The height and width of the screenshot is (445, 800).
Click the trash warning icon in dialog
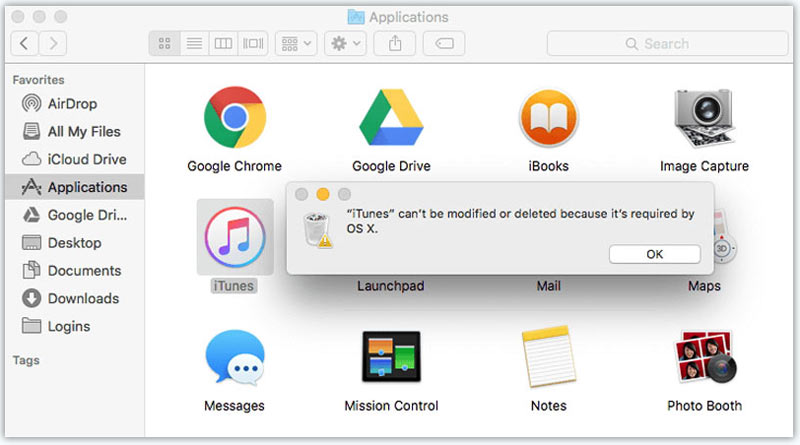pos(317,231)
